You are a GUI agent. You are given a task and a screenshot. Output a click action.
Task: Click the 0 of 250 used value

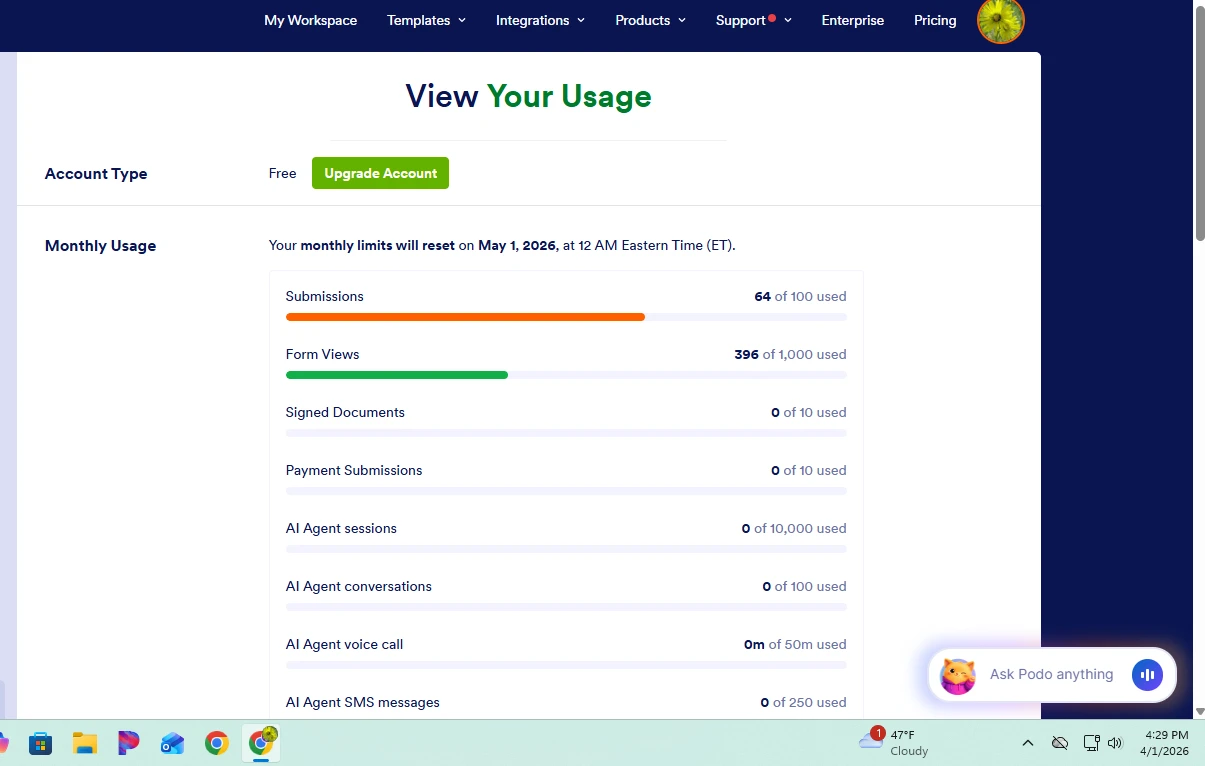pos(803,702)
